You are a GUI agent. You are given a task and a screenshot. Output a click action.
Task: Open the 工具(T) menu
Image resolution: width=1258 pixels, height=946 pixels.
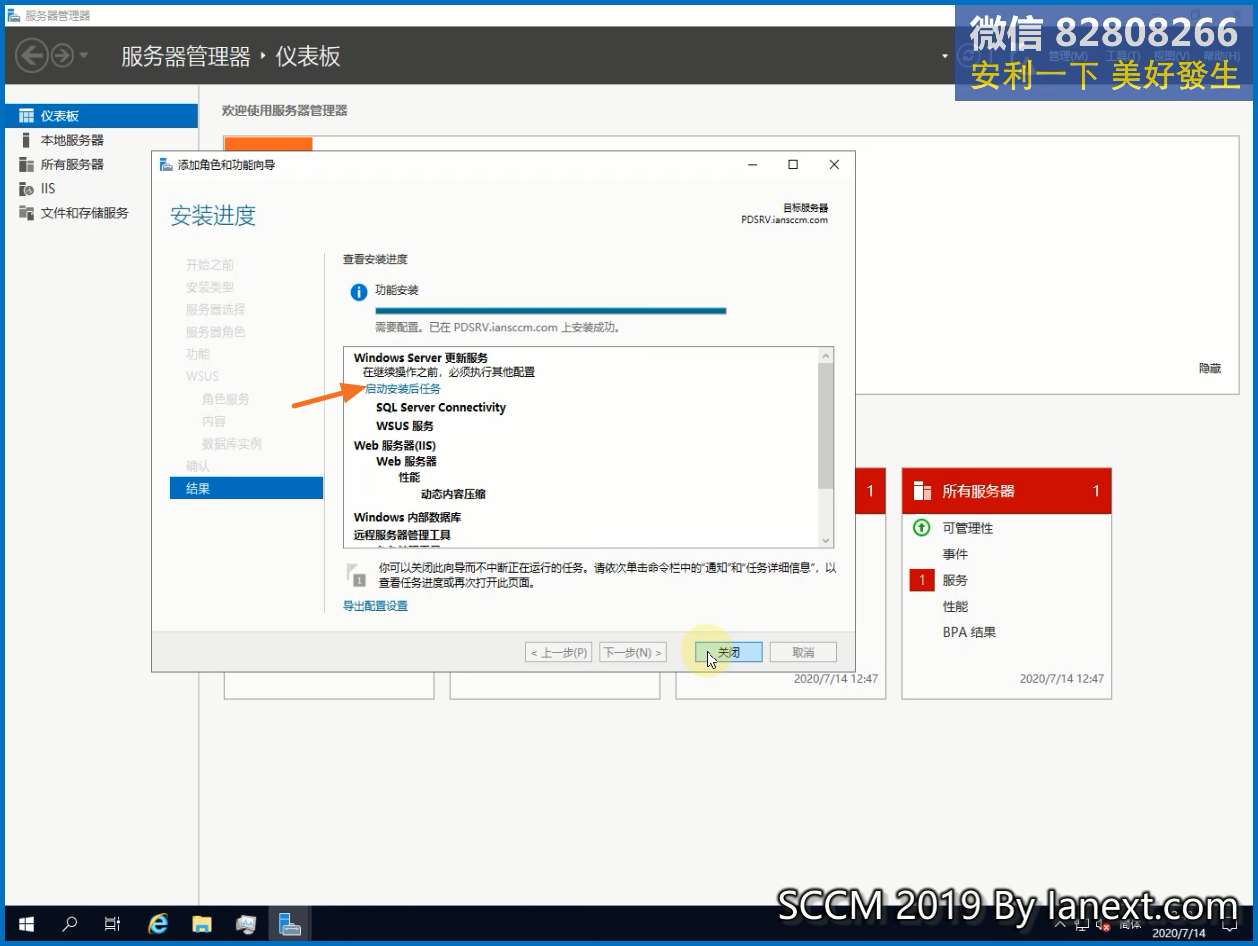pyautogui.click(x=1122, y=56)
